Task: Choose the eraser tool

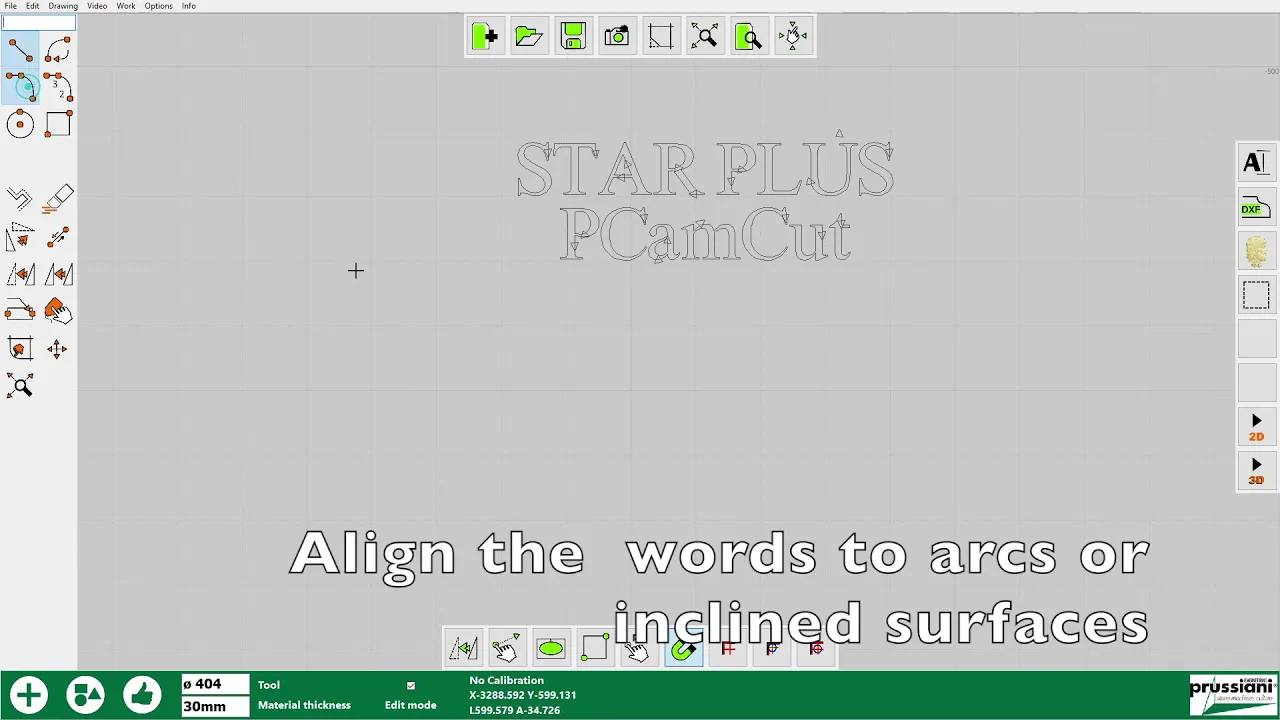Action: pos(58,199)
